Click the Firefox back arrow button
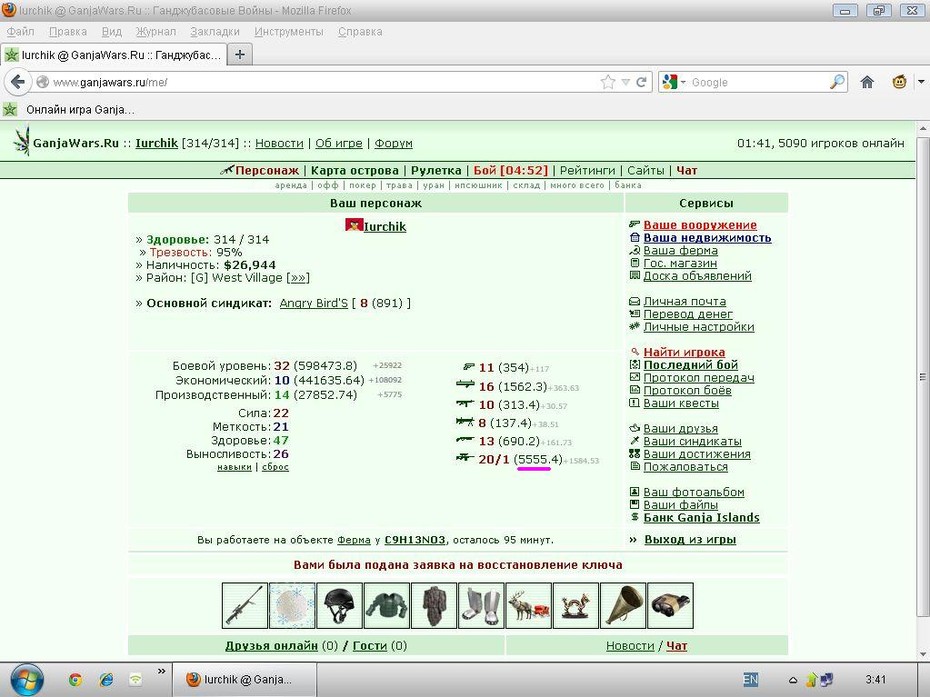 coord(18,82)
